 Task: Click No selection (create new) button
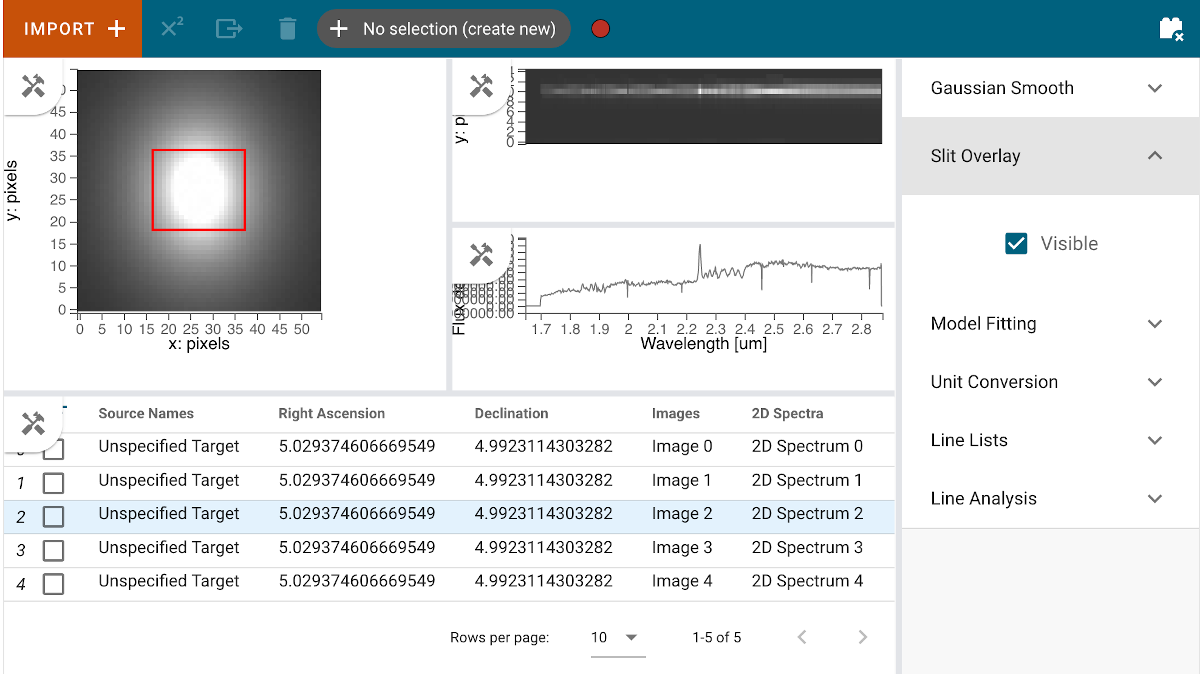444,29
